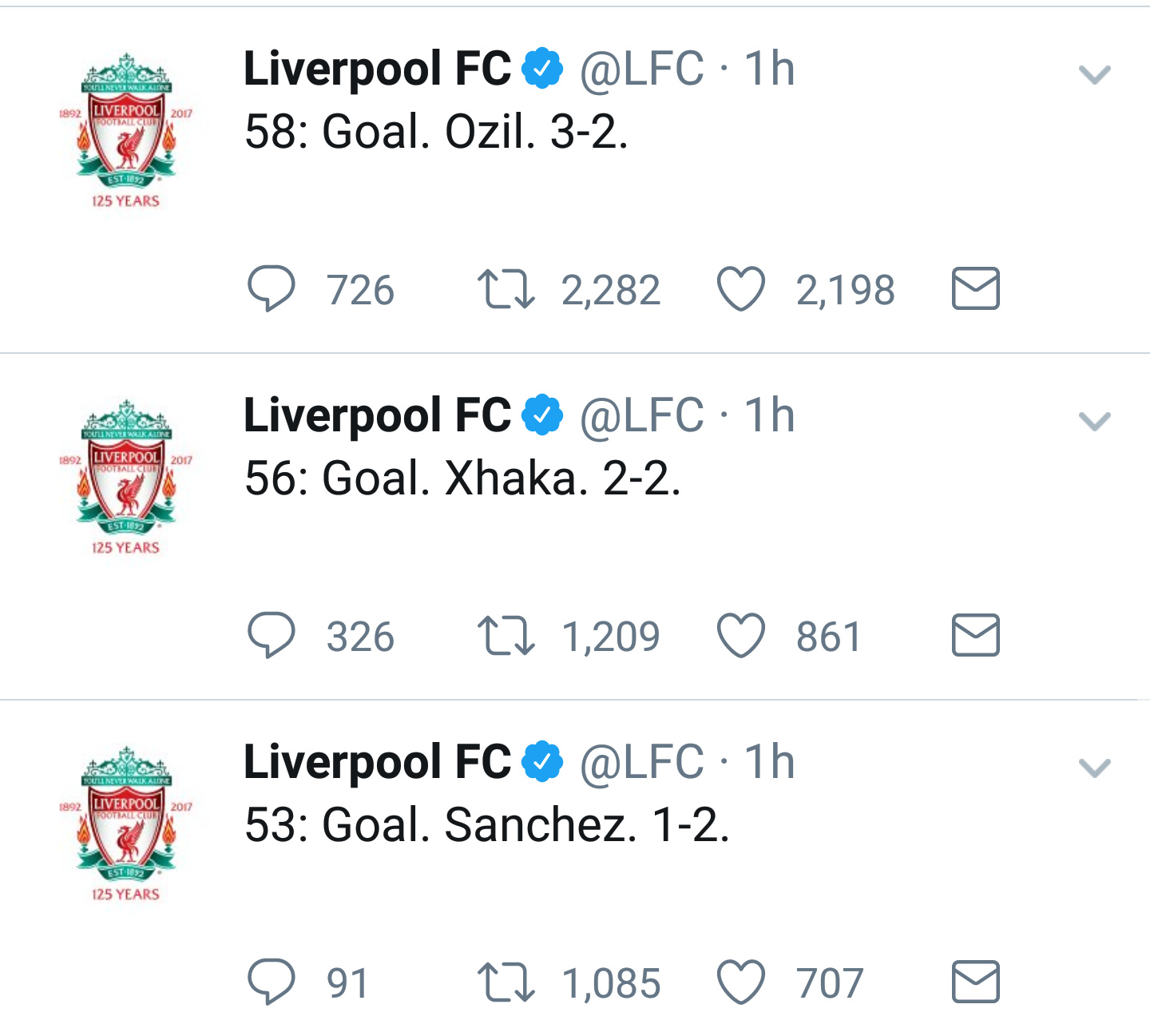
Task: Like the Sanchez 1-2 goal tweet
Action: [741, 982]
